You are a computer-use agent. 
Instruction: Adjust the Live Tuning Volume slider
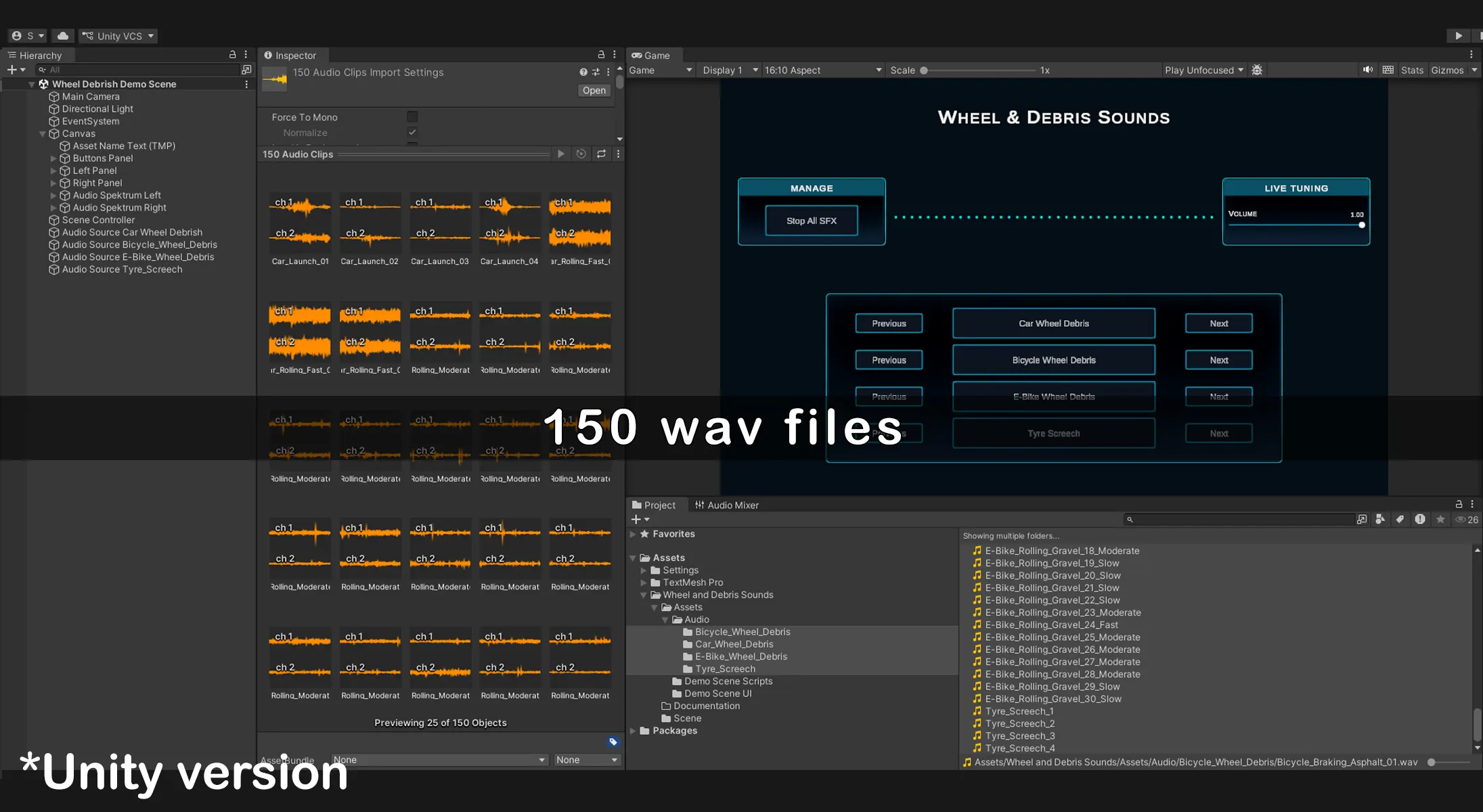[x=1296, y=225]
